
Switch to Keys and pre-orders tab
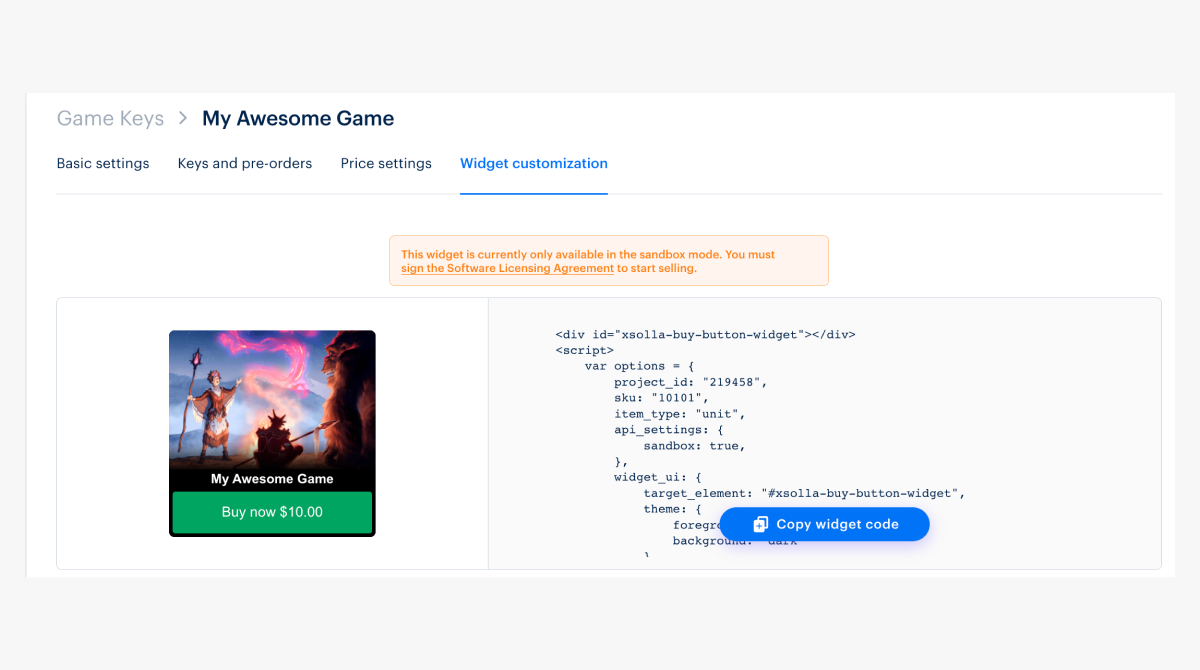point(245,163)
